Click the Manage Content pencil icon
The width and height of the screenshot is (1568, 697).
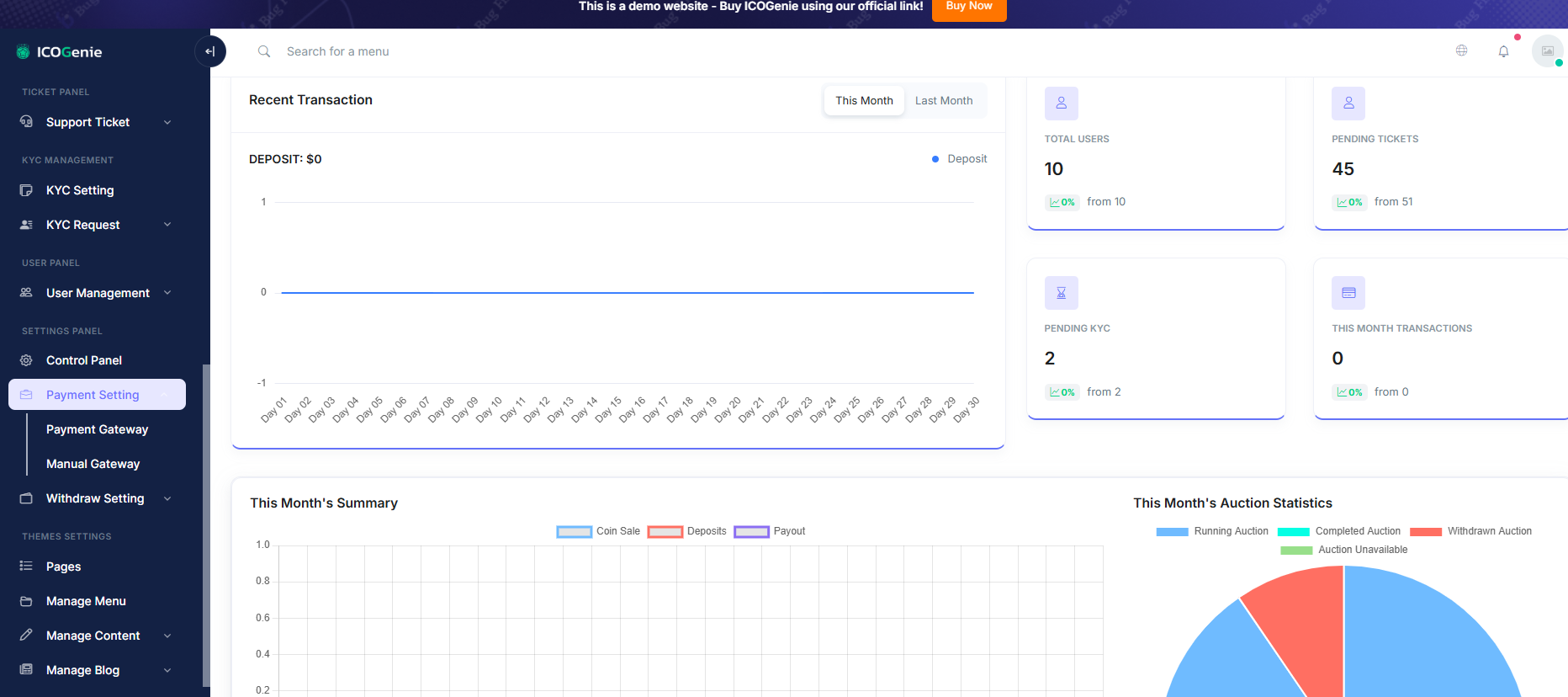pos(26,636)
